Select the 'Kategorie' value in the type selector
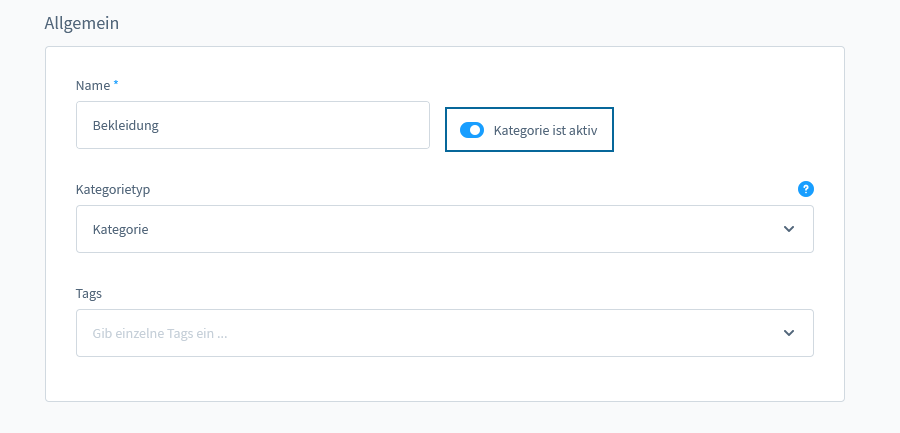The width and height of the screenshot is (900, 433). pos(121,230)
